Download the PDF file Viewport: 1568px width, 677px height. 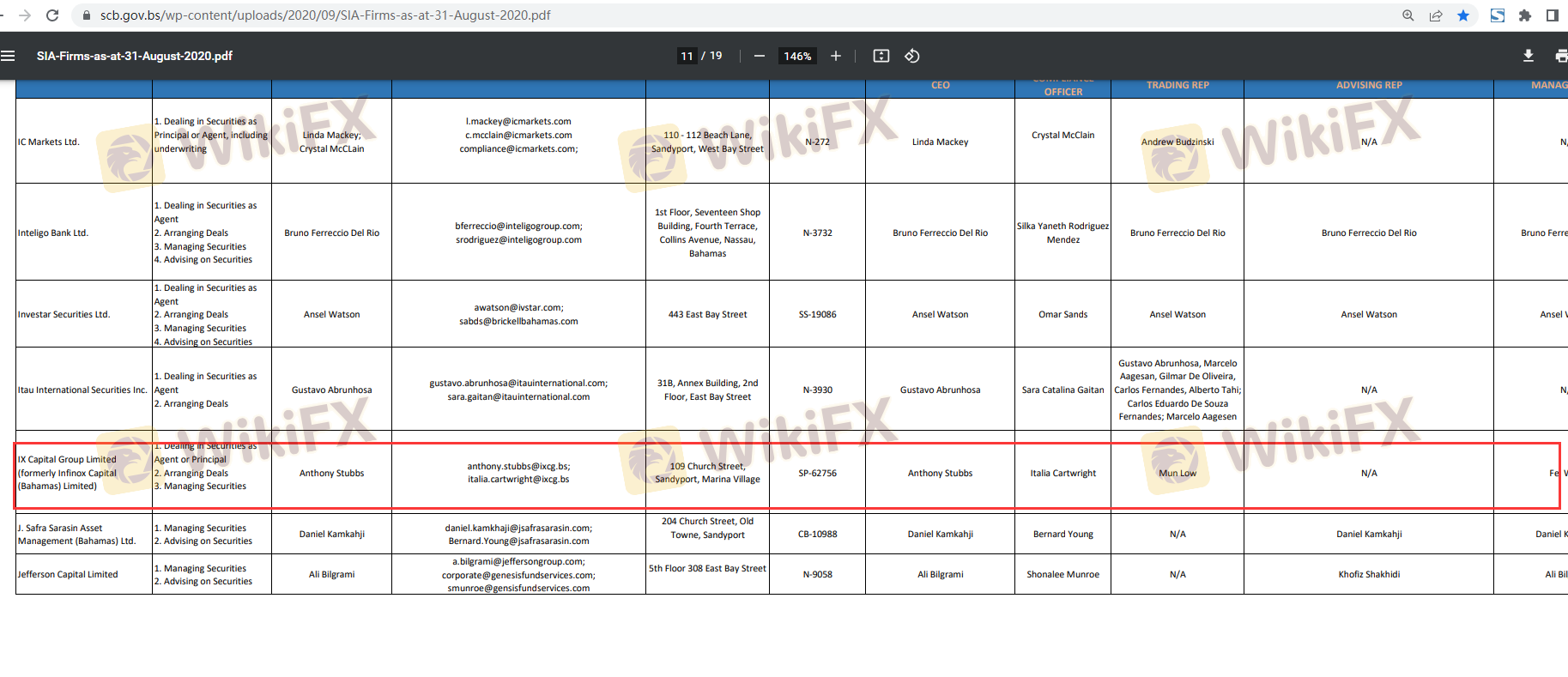coord(1528,56)
